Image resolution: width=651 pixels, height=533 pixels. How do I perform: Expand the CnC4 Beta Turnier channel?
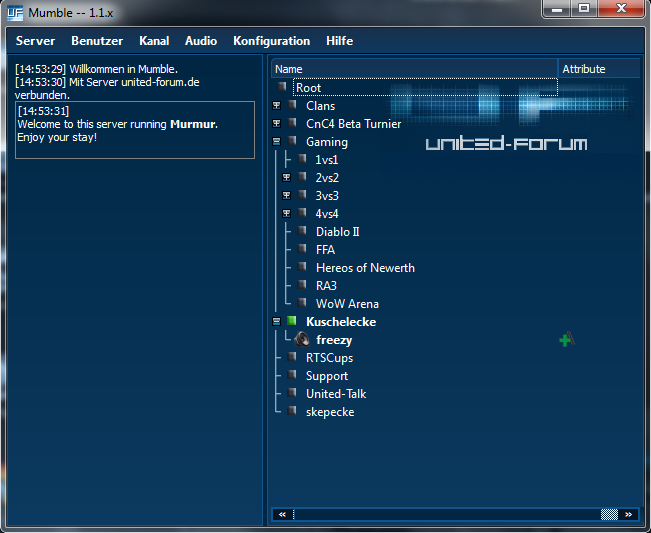click(x=277, y=123)
